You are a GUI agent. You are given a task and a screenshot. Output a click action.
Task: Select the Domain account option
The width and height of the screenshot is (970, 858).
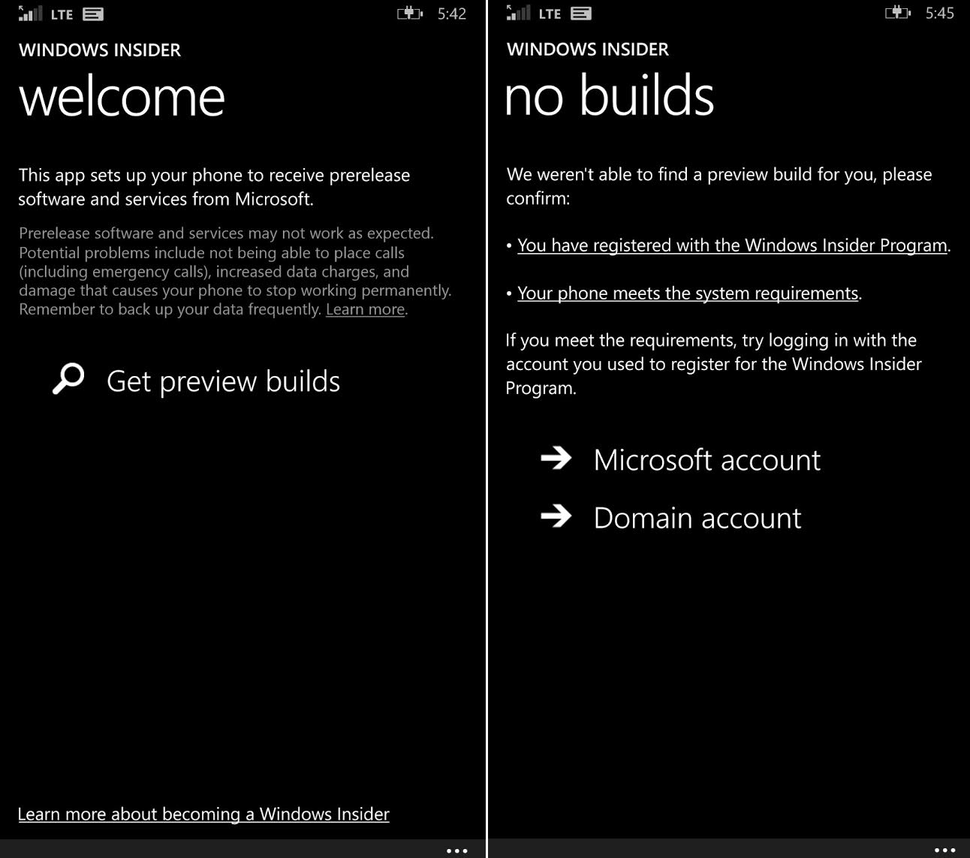[x=697, y=518]
